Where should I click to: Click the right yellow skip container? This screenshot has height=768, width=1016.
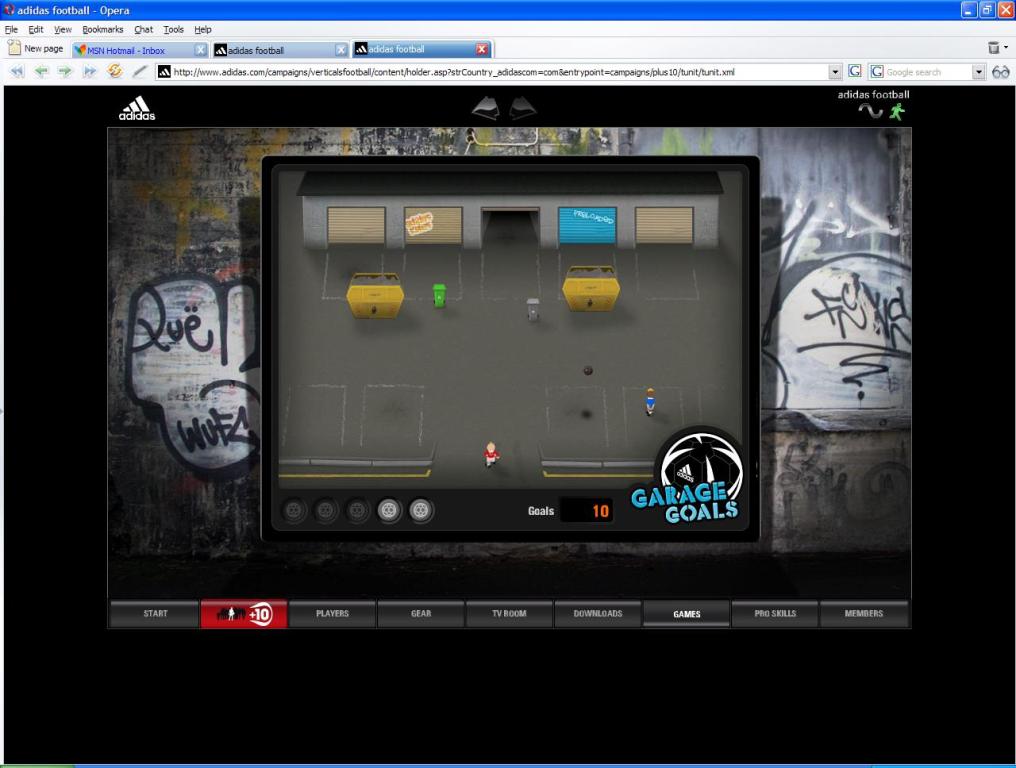click(590, 289)
